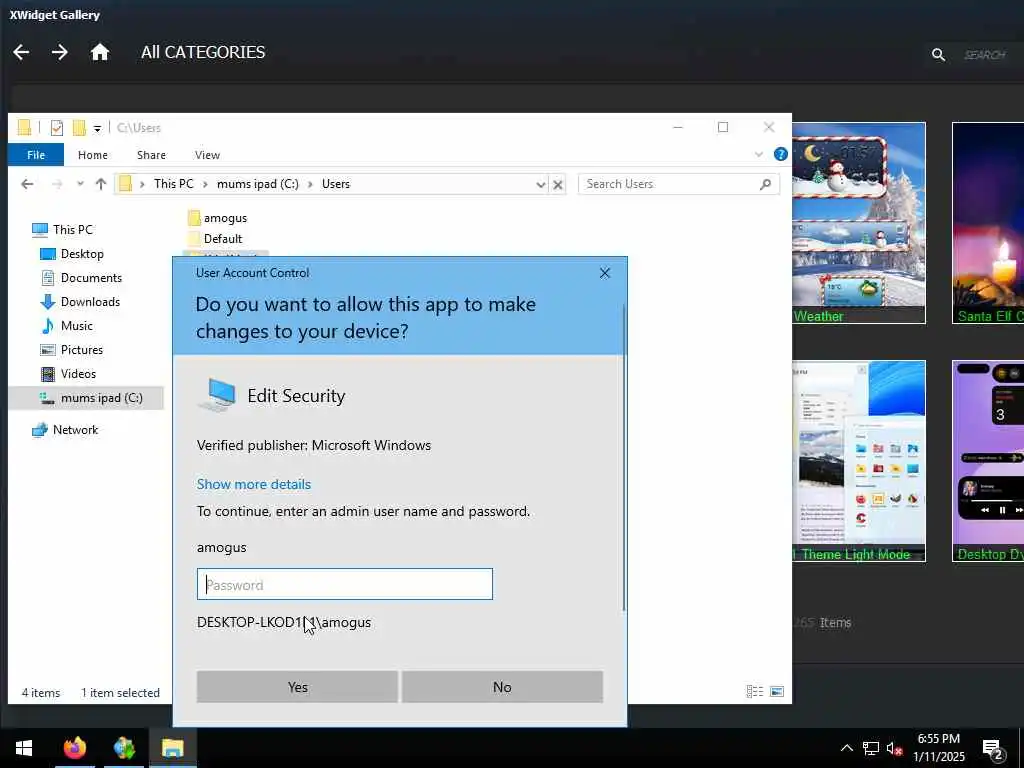Select Downloads in navigation pane

[x=90, y=302]
